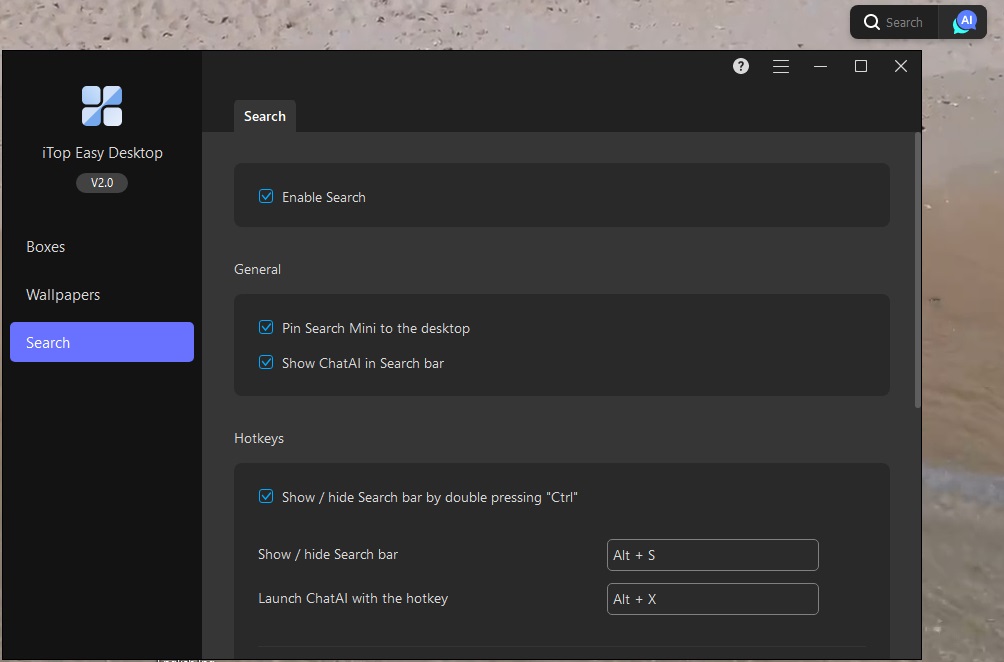Switch to the Search tab
1004x662 pixels.
[x=264, y=116]
